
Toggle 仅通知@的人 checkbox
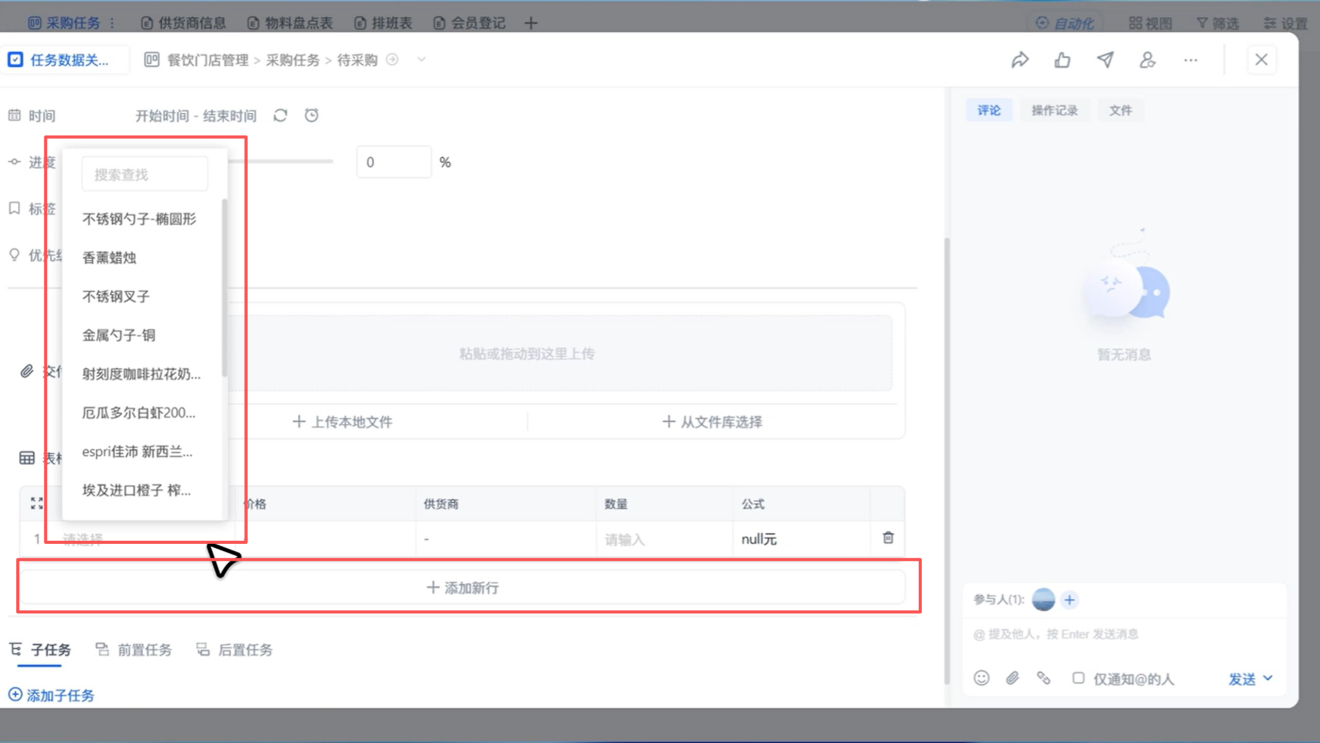[1078, 678]
